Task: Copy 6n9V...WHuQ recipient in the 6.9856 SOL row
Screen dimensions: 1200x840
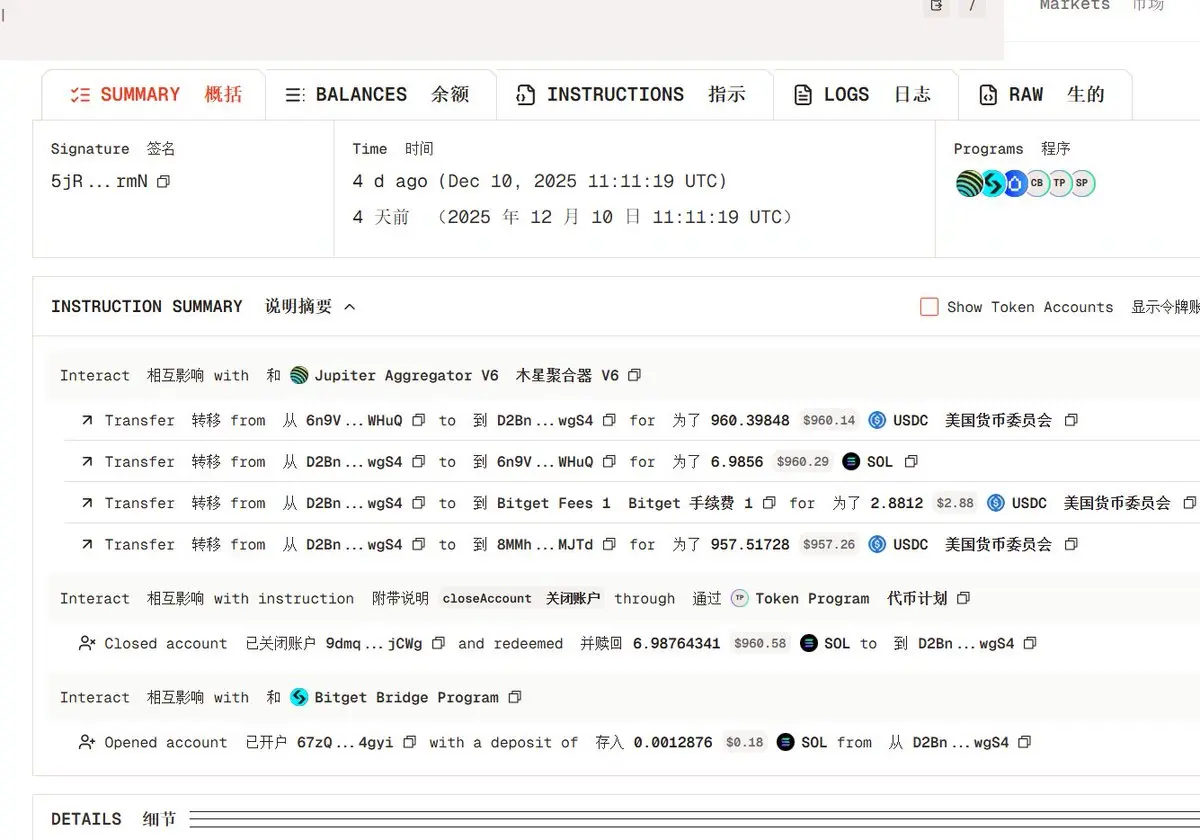Action: pos(609,462)
